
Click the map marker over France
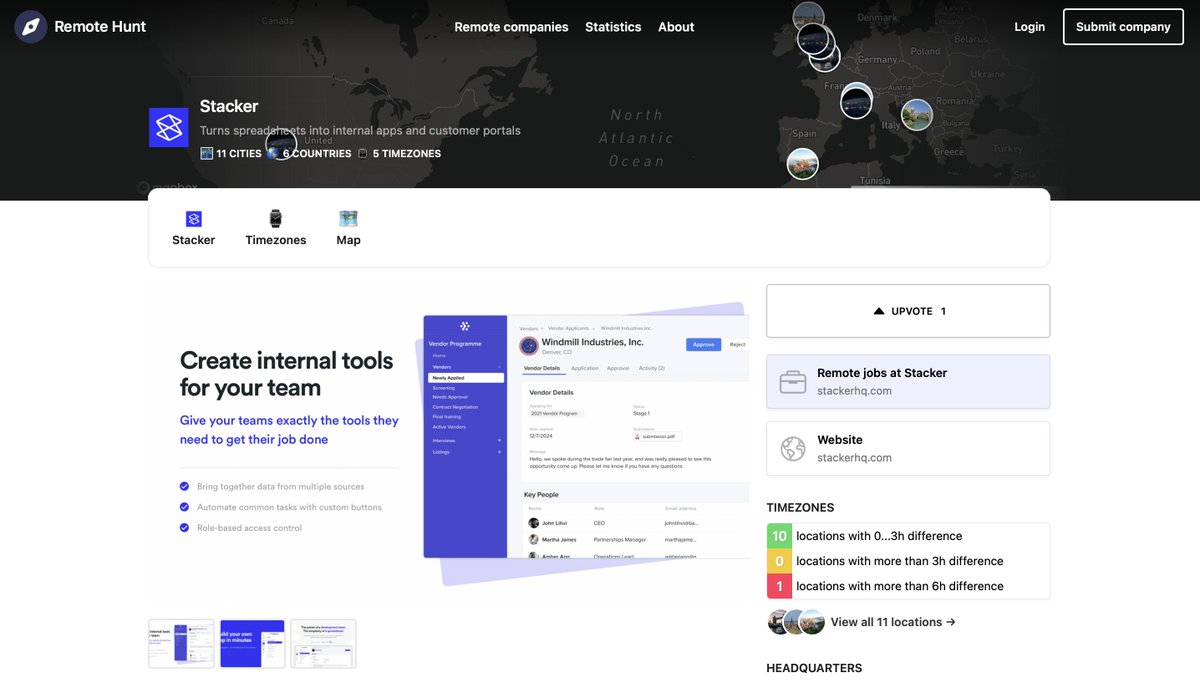point(856,102)
